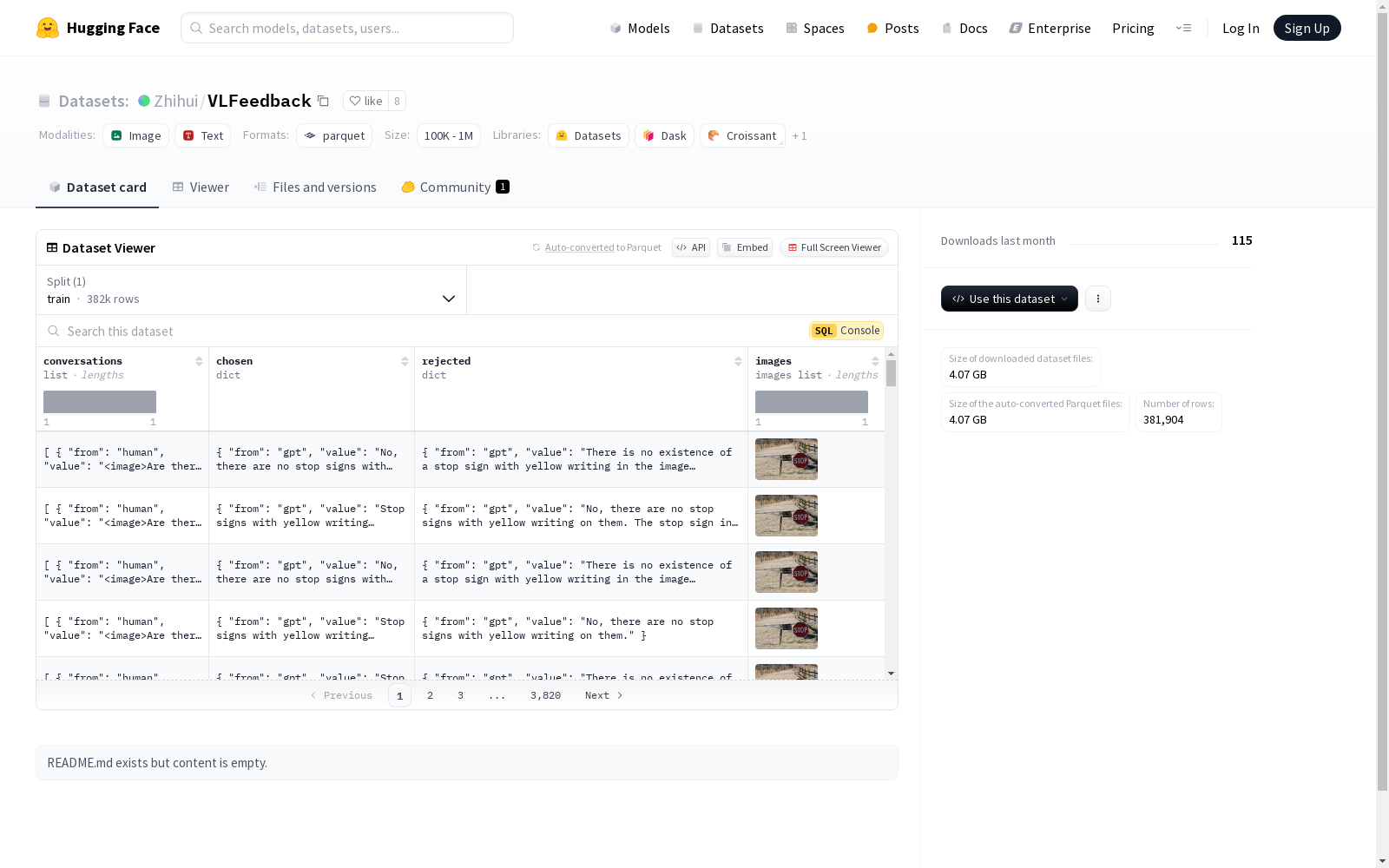1389x868 pixels.
Task: Click the Auto-converted link
Action: pos(579,247)
